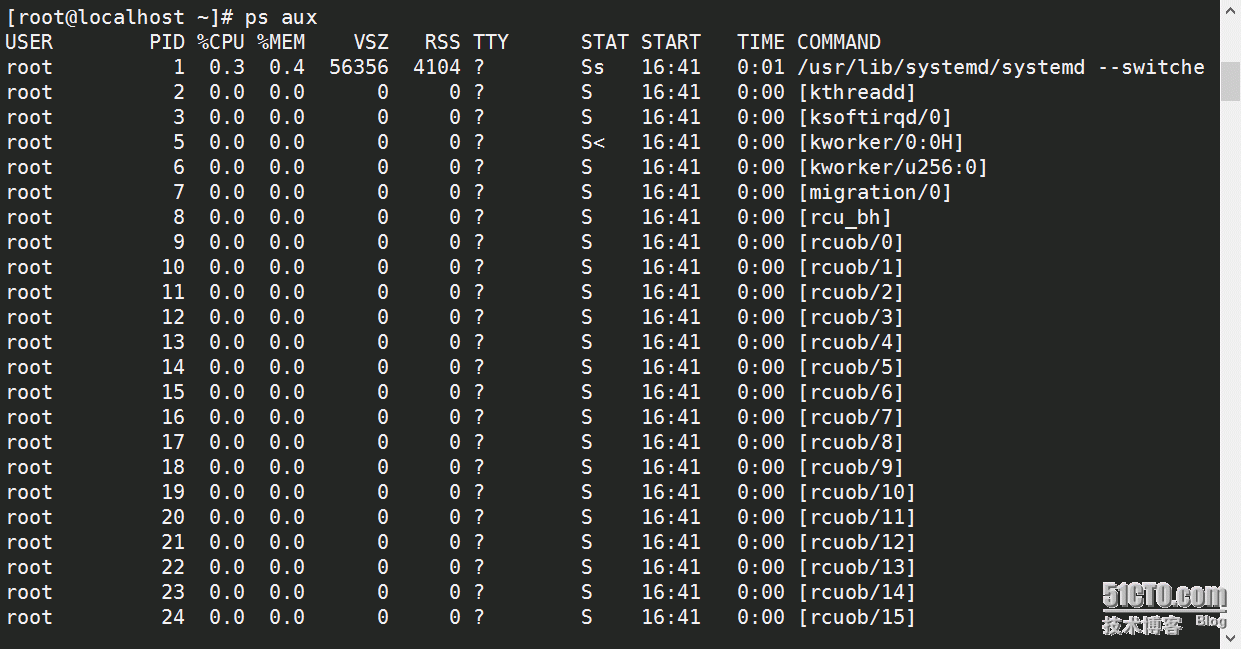Click the [rcuob/13] process name
This screenshot has width=1241, height=649.
tap(857, 567)
